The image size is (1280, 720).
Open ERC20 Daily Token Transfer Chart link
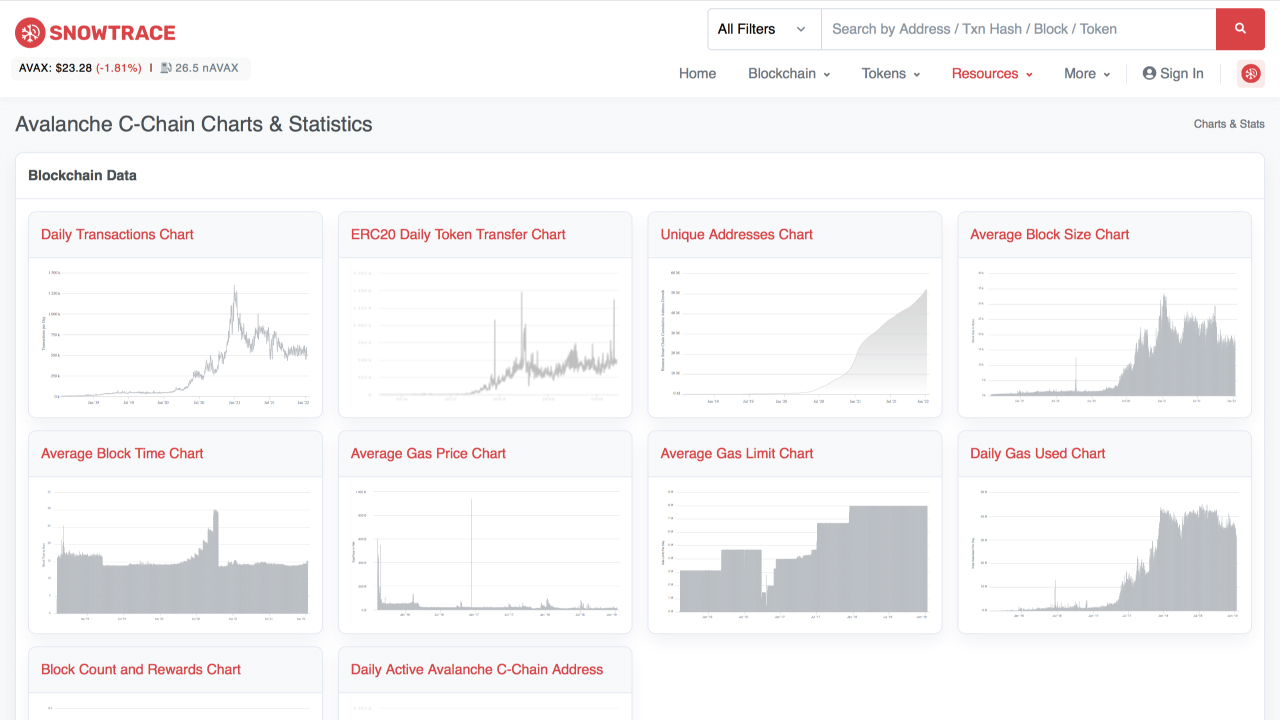click(458, 234)
